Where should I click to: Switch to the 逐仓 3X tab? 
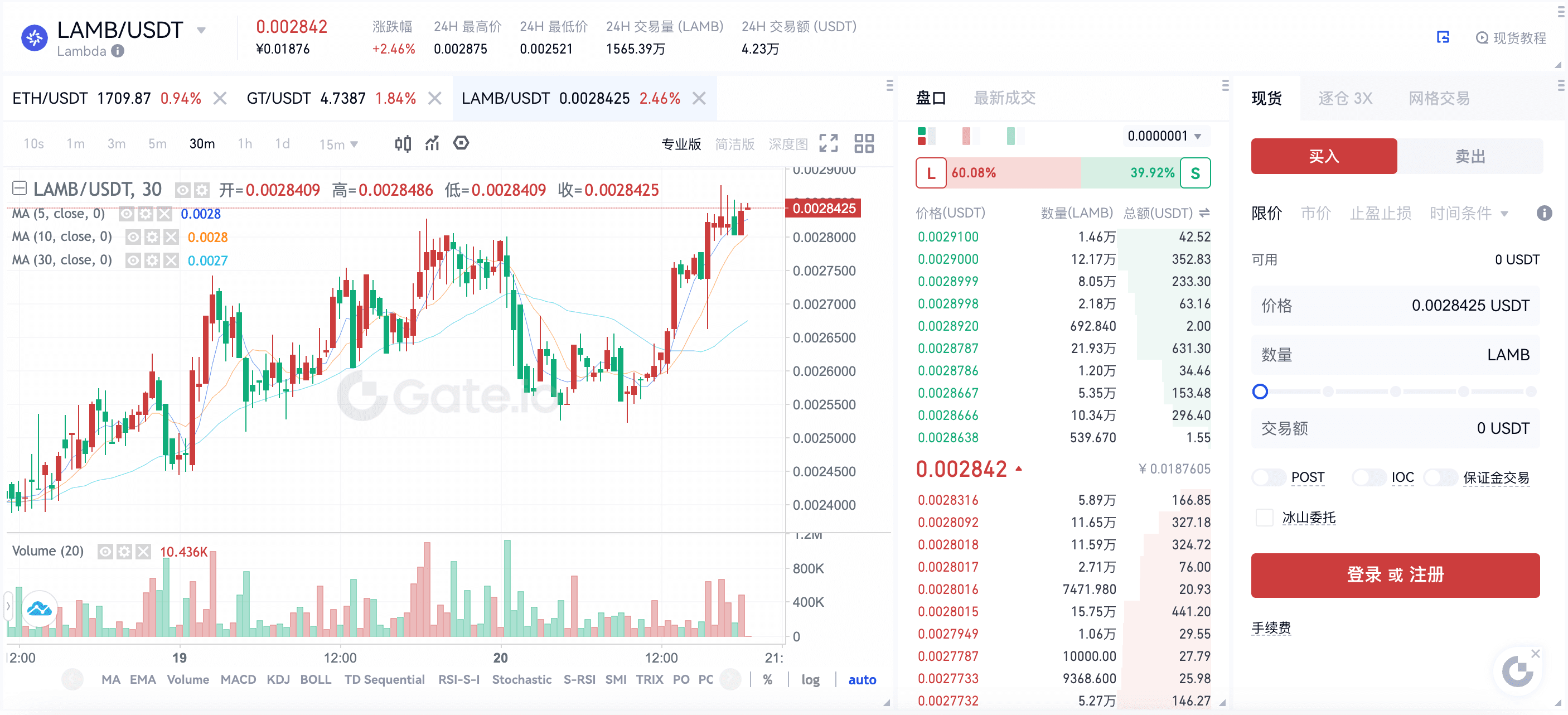(1345, 98)
